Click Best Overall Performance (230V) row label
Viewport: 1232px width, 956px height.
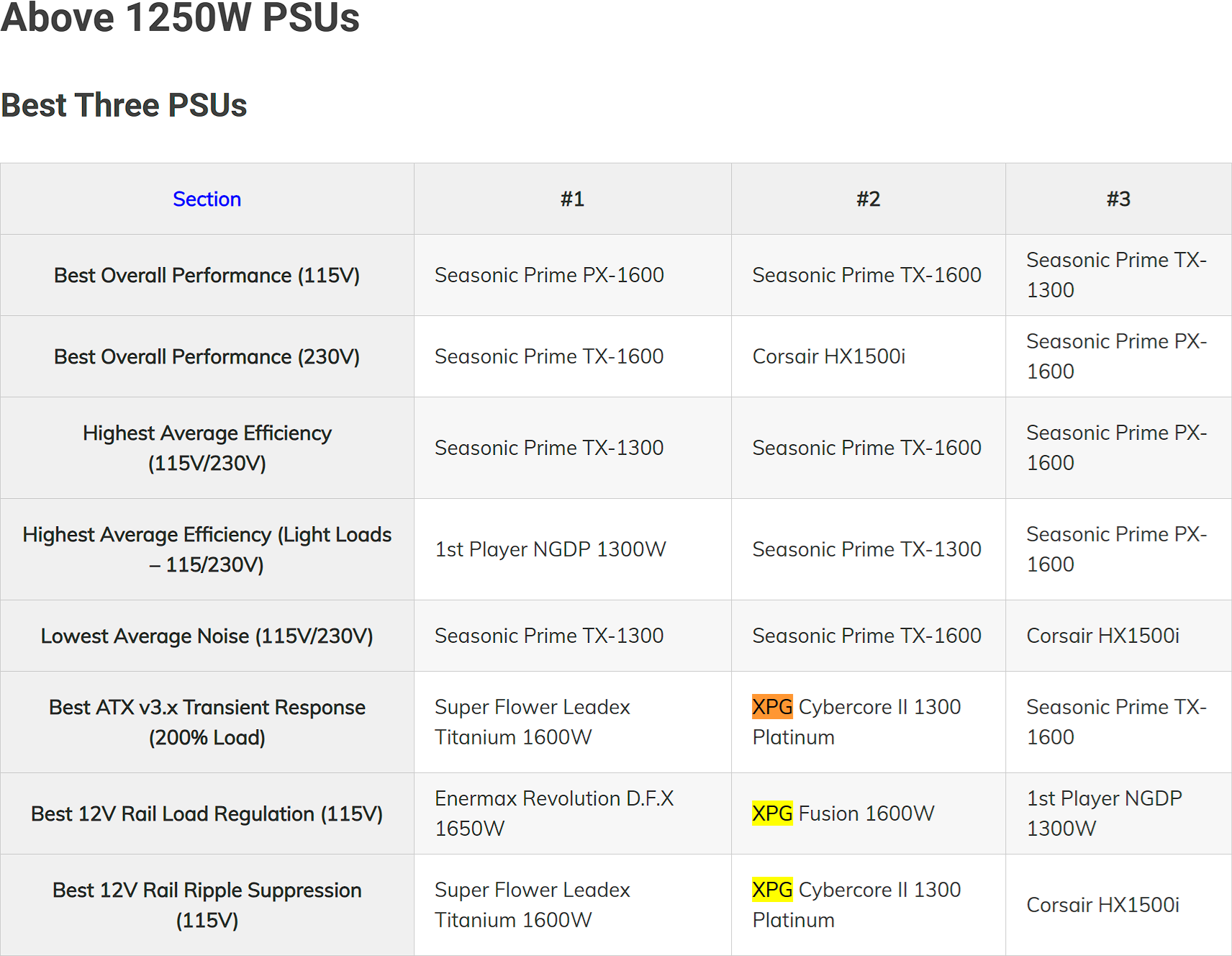click(x=207, y=357)
